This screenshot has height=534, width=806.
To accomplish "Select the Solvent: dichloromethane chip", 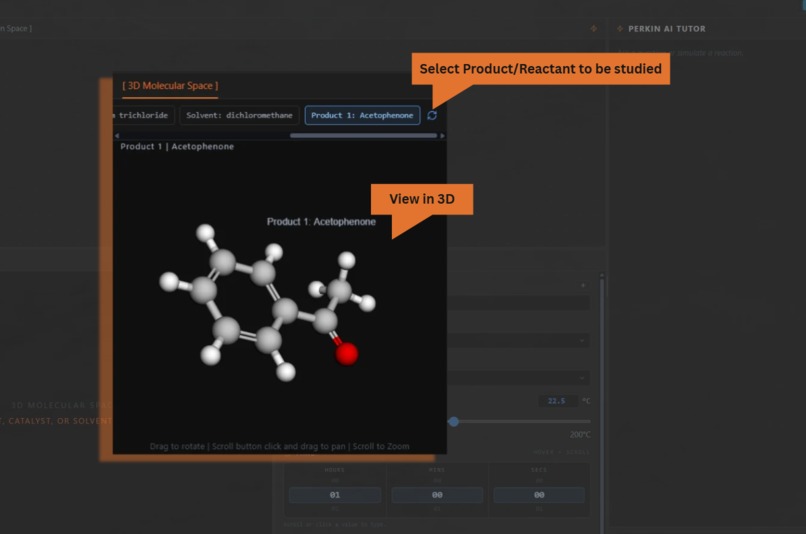I will click(x=239, y=115).
